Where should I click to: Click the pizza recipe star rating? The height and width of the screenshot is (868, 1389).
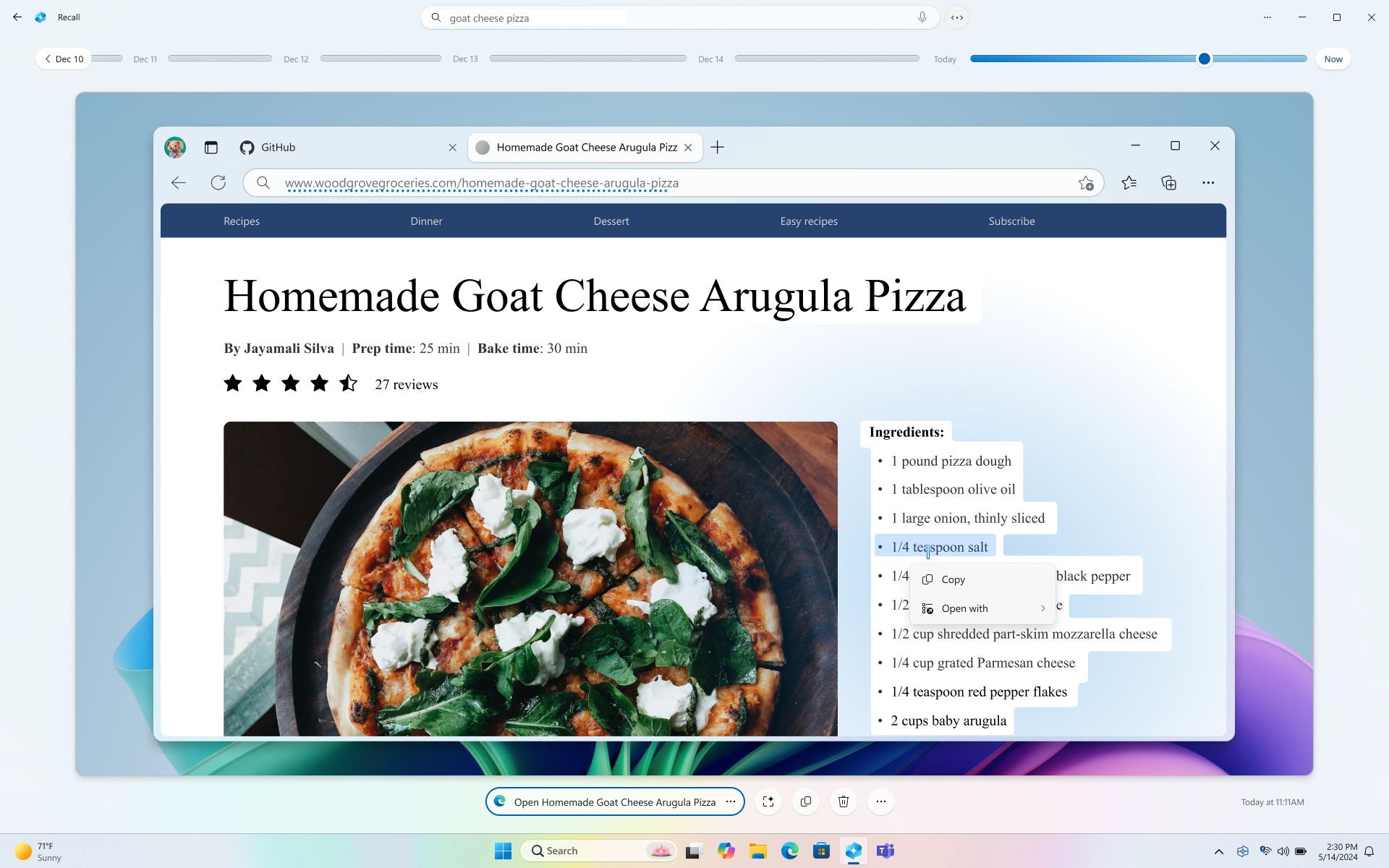(x=290, y=384)
